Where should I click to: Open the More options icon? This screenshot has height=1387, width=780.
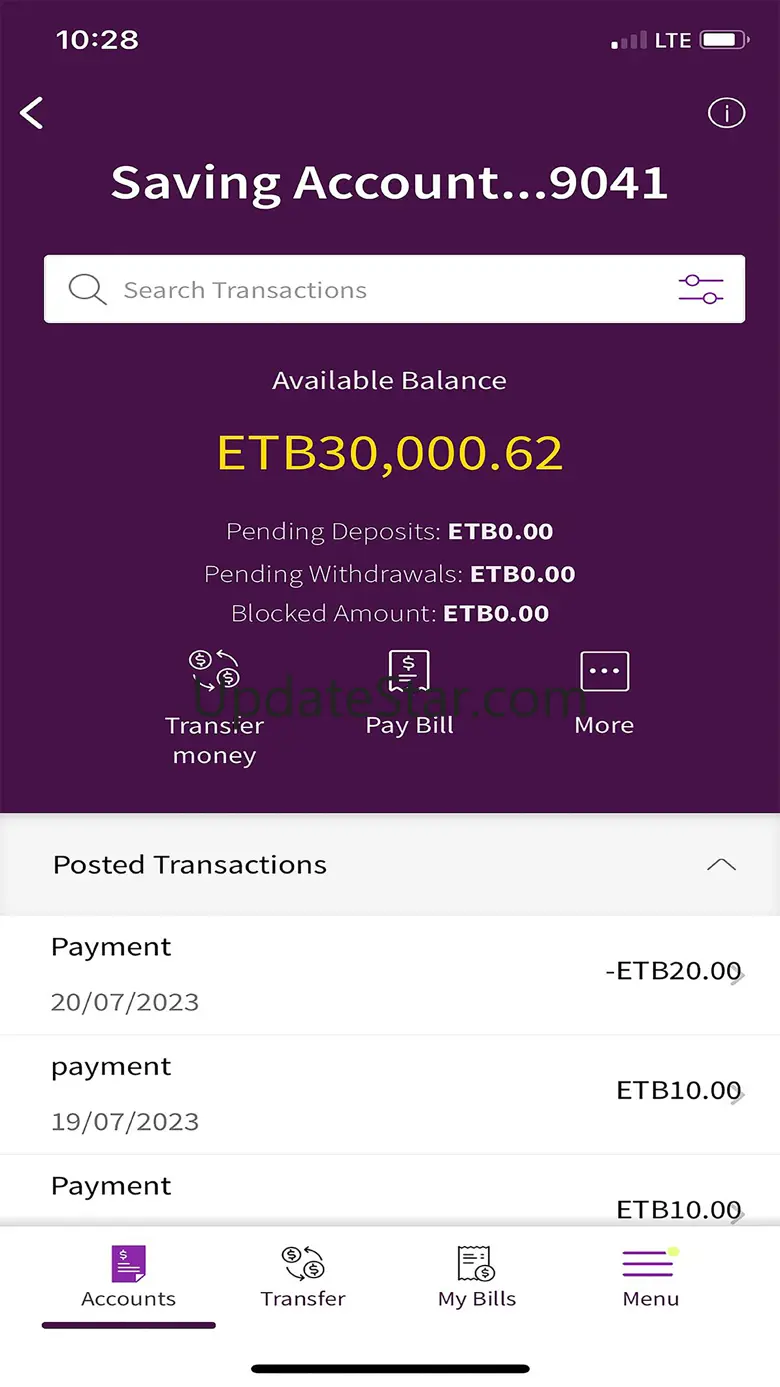[x=604, y=671]
